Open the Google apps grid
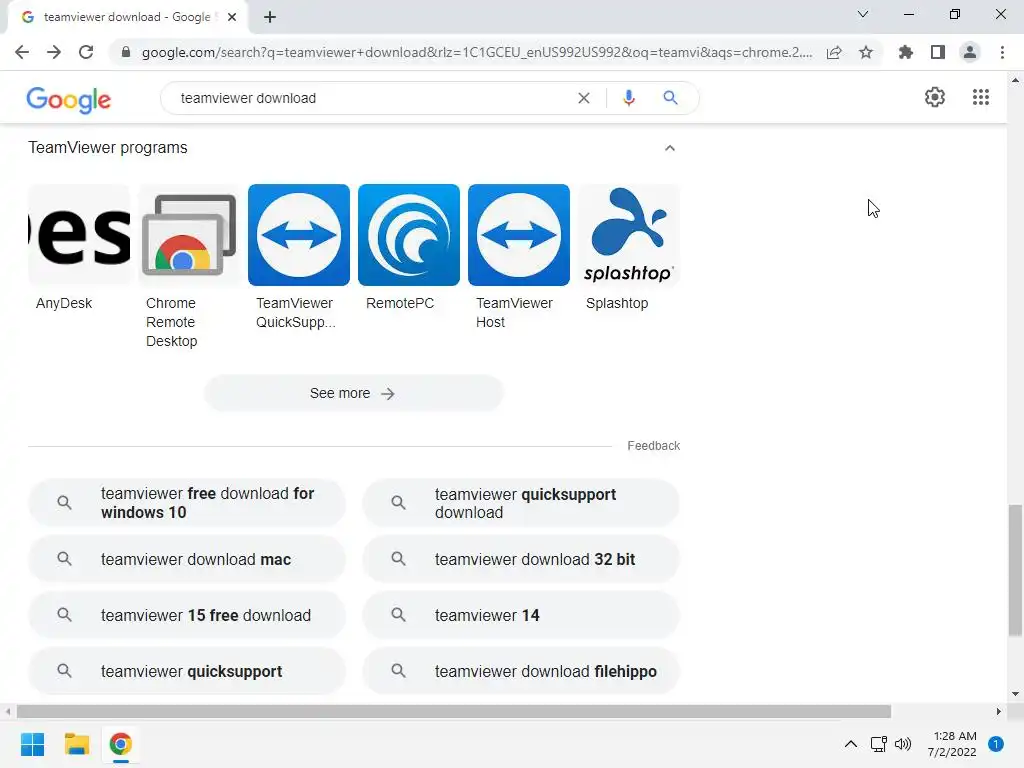Viewport: 1024px width, 768px height. click(x=981, y=97)
